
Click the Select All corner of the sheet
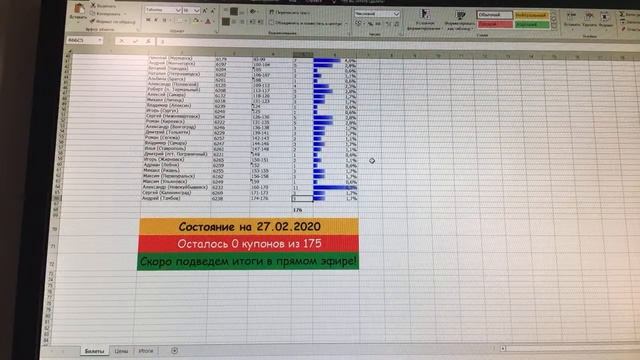click(69, 51)
